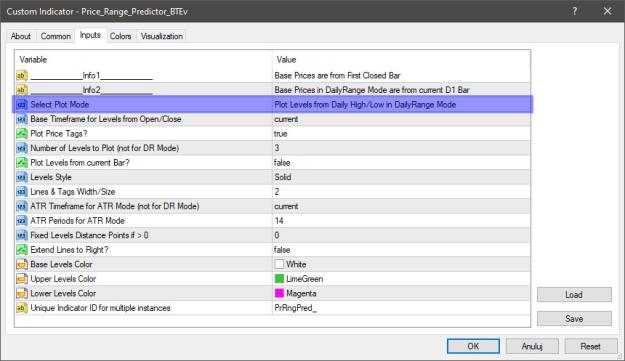Image resolution: width=625 pixels, height=361 pixels.
Task: Click color icon beside Base Levels Color
Action: pos(22,265)
